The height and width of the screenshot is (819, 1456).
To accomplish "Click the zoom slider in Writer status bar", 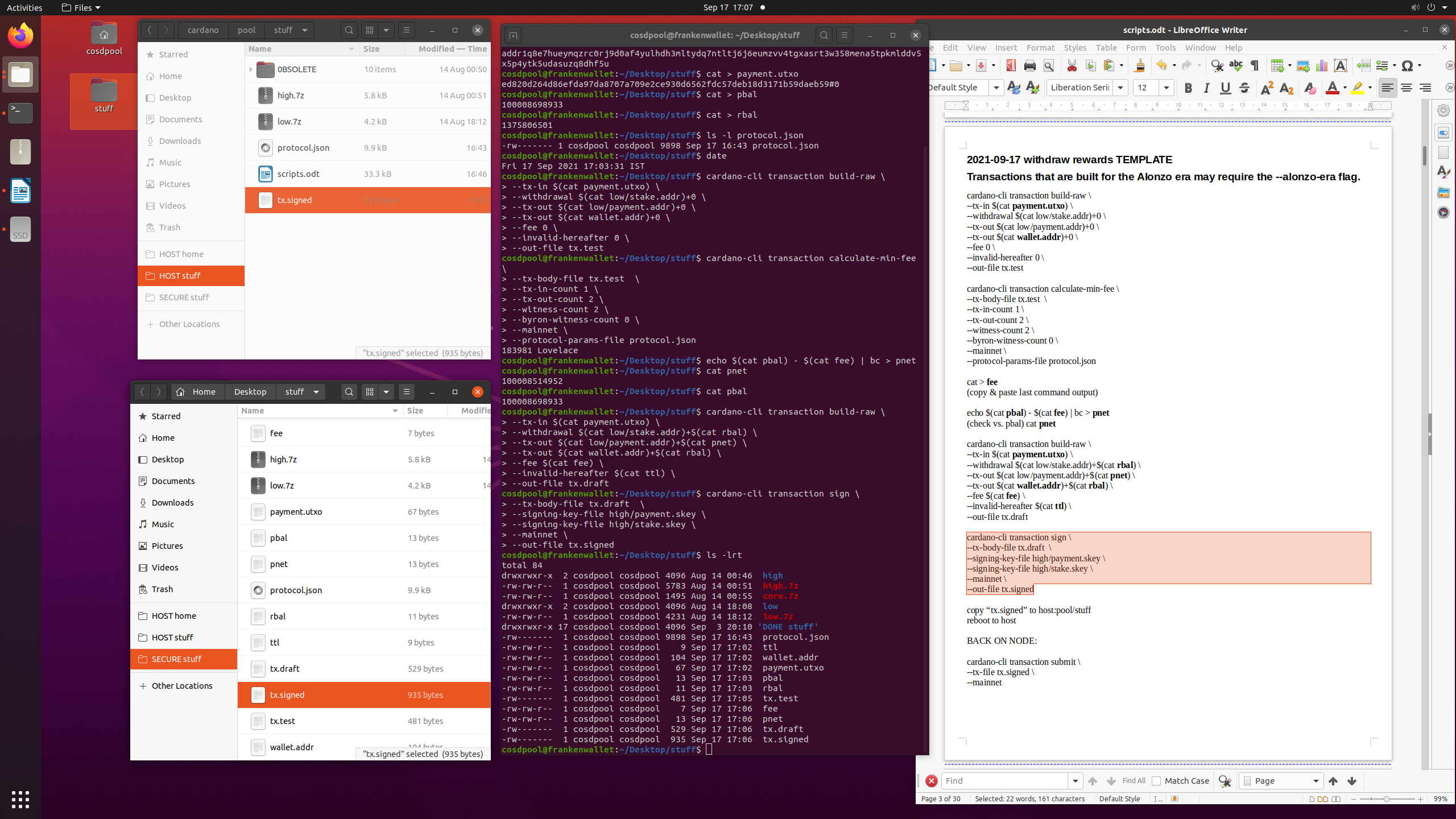I will 1387,799.
